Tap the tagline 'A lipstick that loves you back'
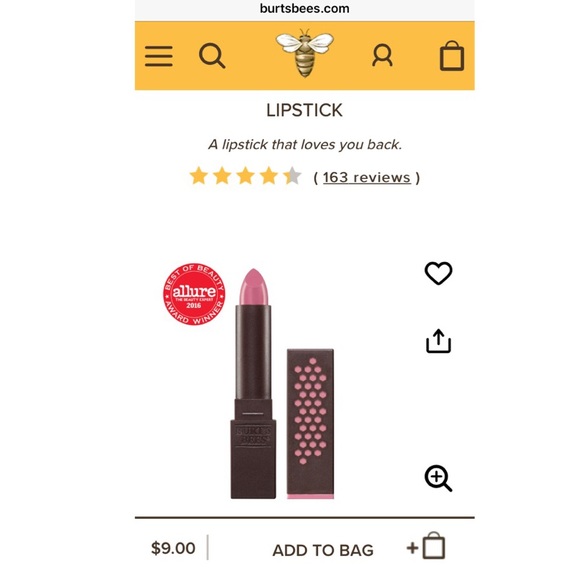The height and width of the screenshot is (580, 580). click(305, 144)
